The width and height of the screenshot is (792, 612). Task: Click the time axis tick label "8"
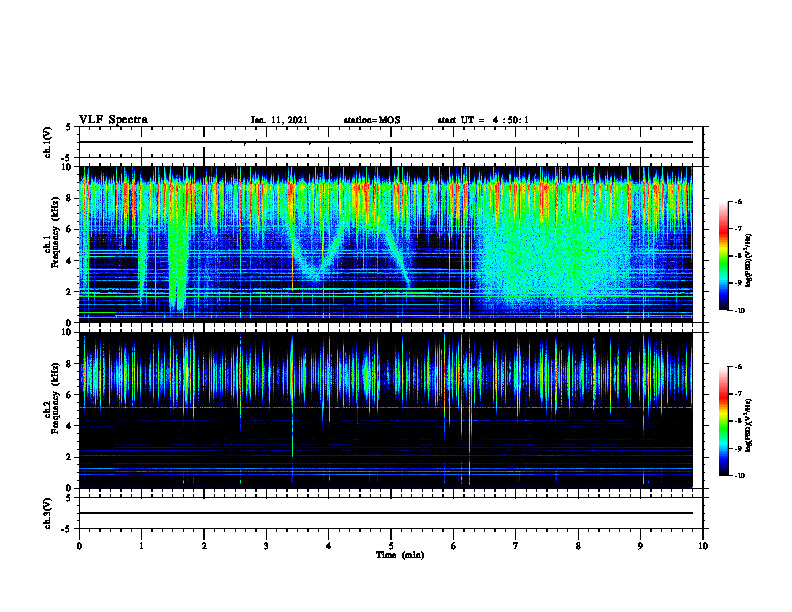(x=578, y=545)
